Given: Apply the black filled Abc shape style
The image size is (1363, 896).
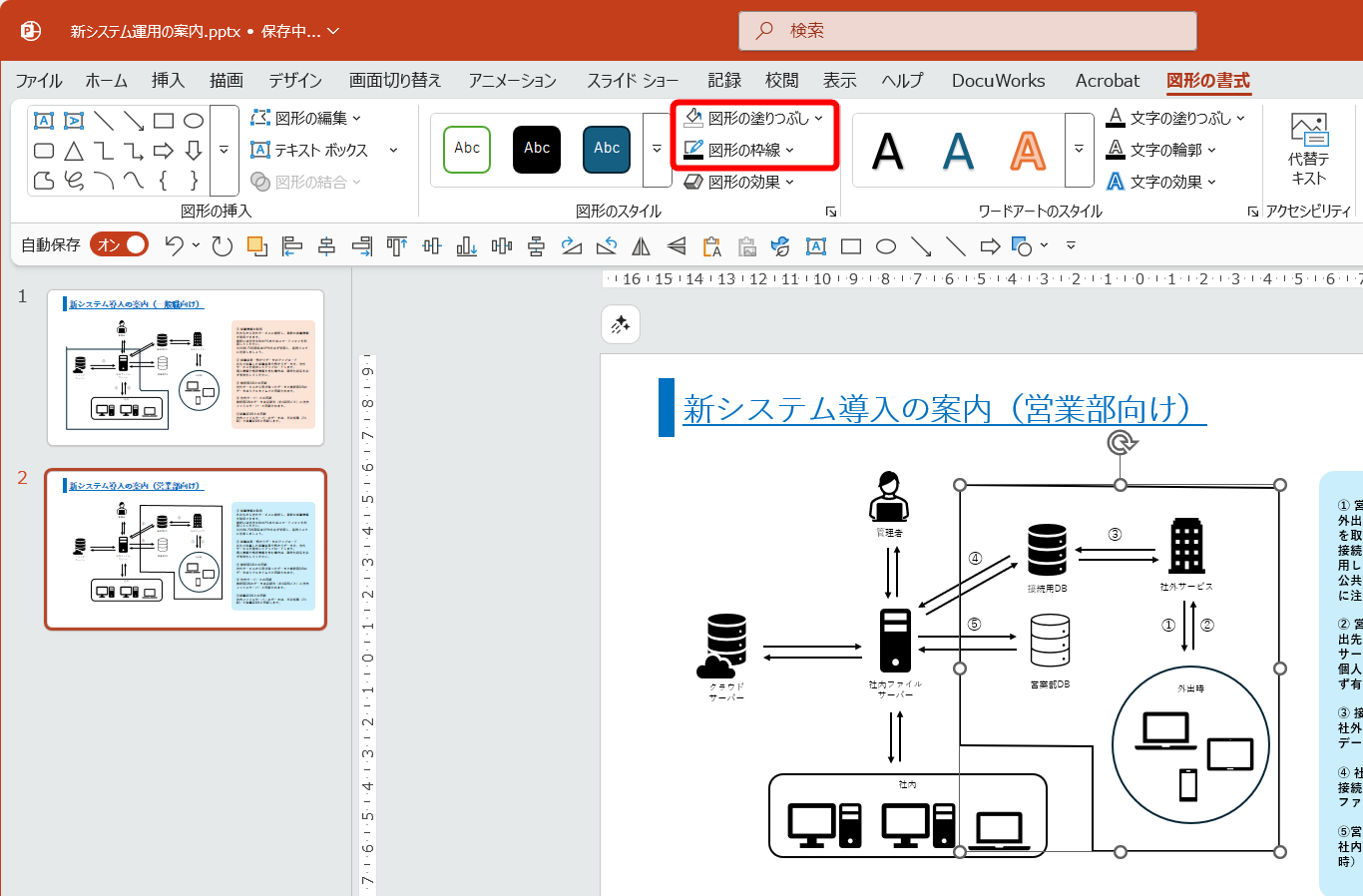Looking at the screenshot, I should [x=537, y=149].
